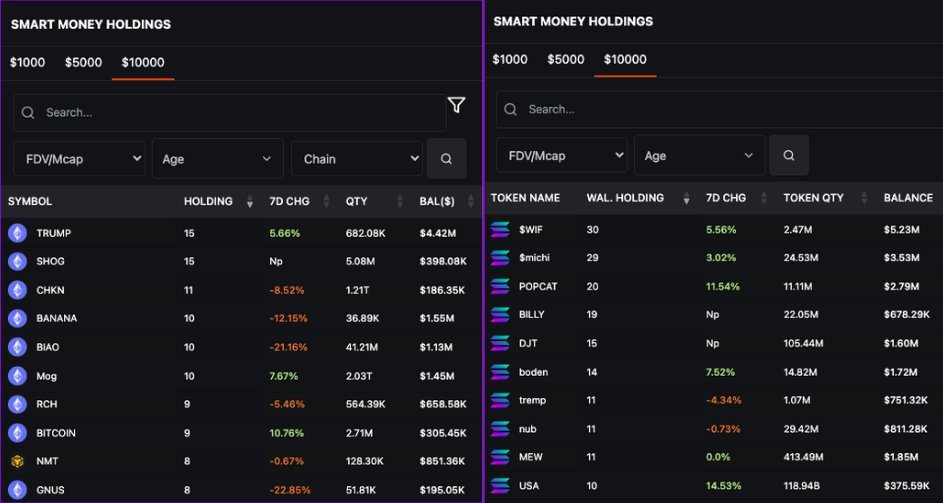Image resolution: width=943 pixels, height=503 pixels.
Task: Click the Ethereum icon next to BIAO
Action: (x=17, y=347)
